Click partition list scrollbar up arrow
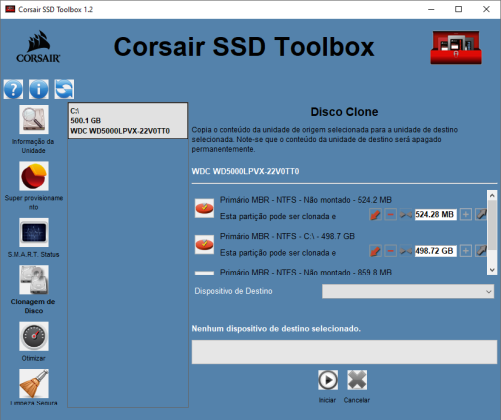501x420 pixels. [492, 196]
